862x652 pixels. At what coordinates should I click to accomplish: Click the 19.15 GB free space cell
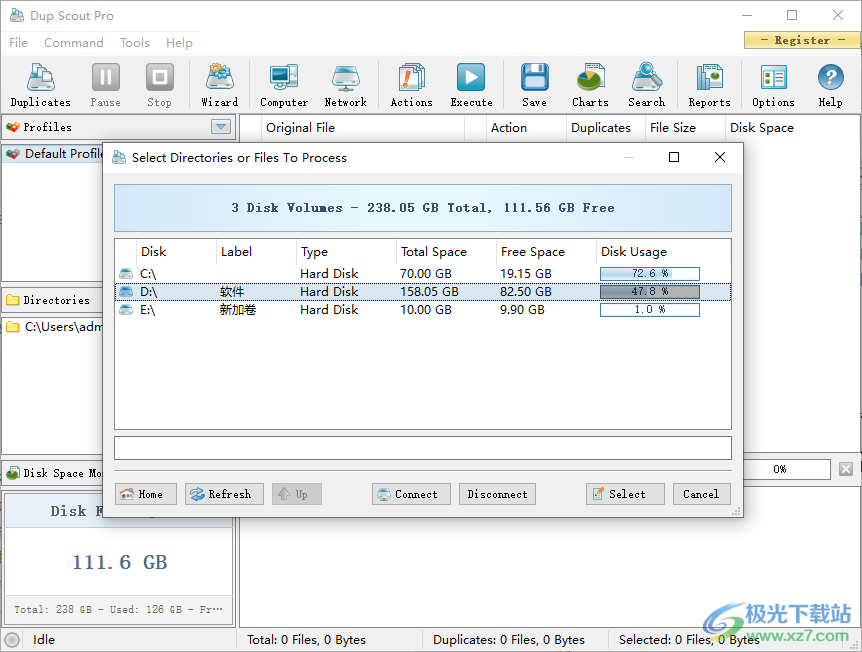526,274
